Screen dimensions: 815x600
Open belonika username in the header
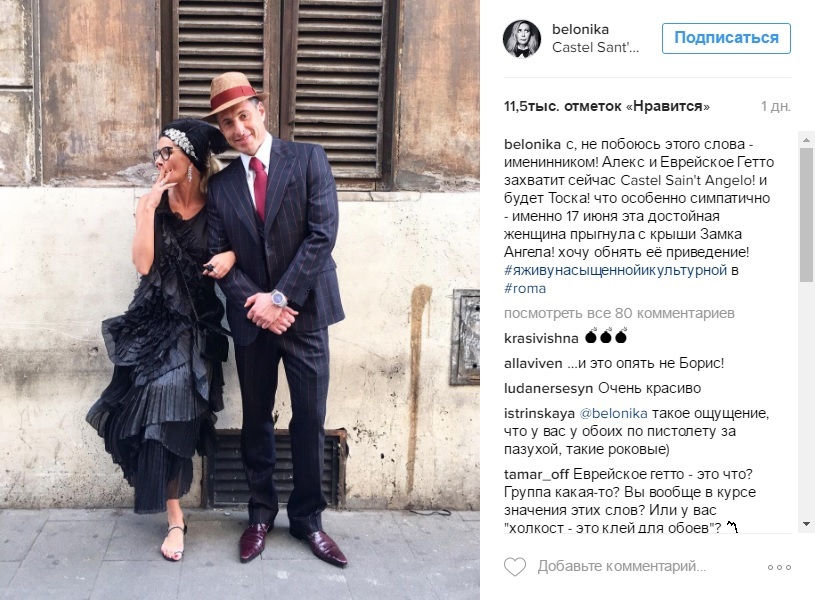click(580, 29)
